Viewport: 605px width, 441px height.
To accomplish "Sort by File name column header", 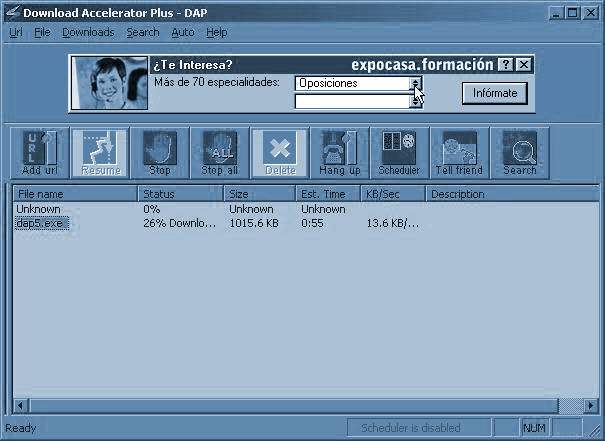I will tap(75, 194).
